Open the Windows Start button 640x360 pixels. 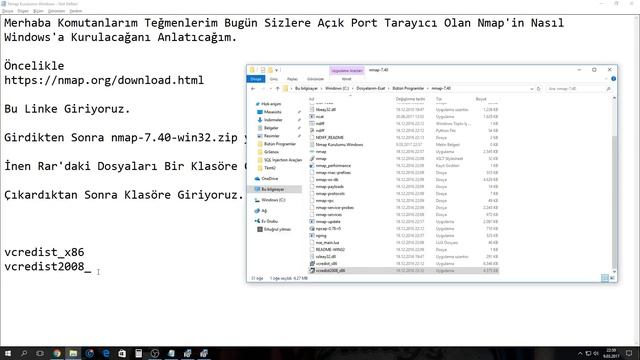tap(7, 353)
